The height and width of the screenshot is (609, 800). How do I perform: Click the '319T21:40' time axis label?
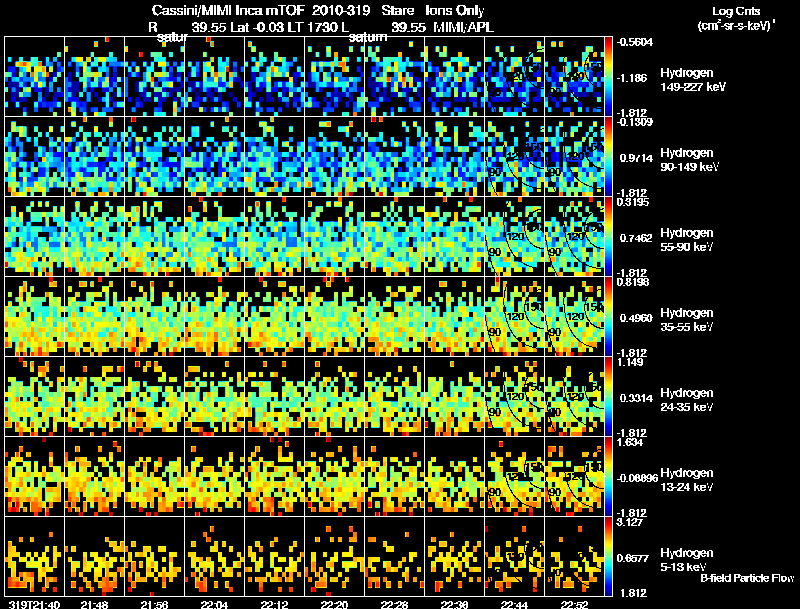[x=34, y=604]
